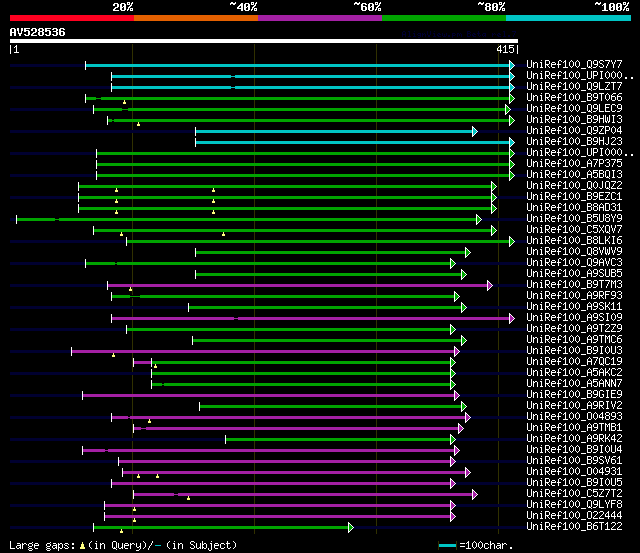Open the UniRef100_B9GIE9 label
The image size is (640, 553).
click(x=574, y=395)
